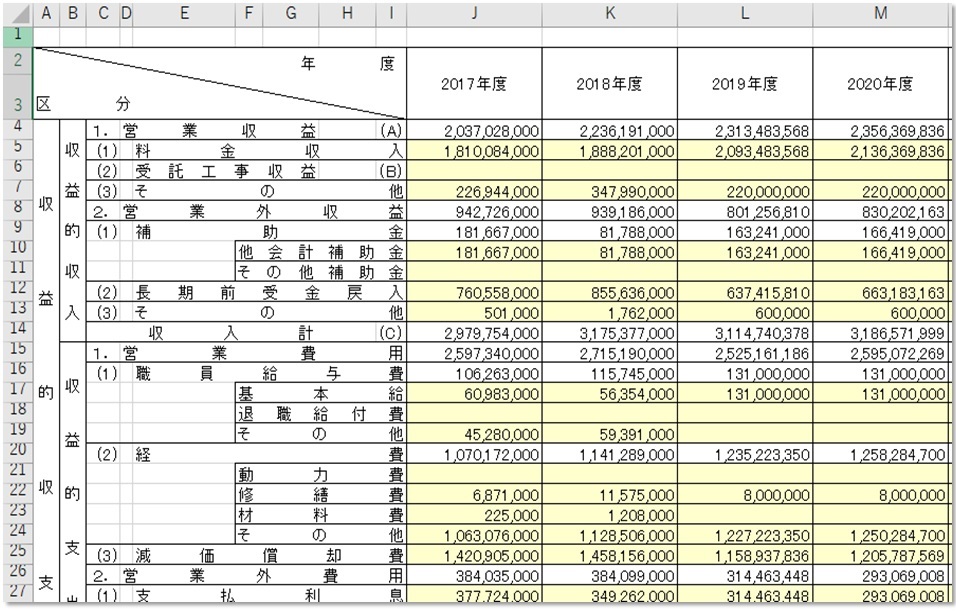Click the cell with value 1,762,000
Image resolution: width=956 pixels, height=611 pixels.
(610, 313)
